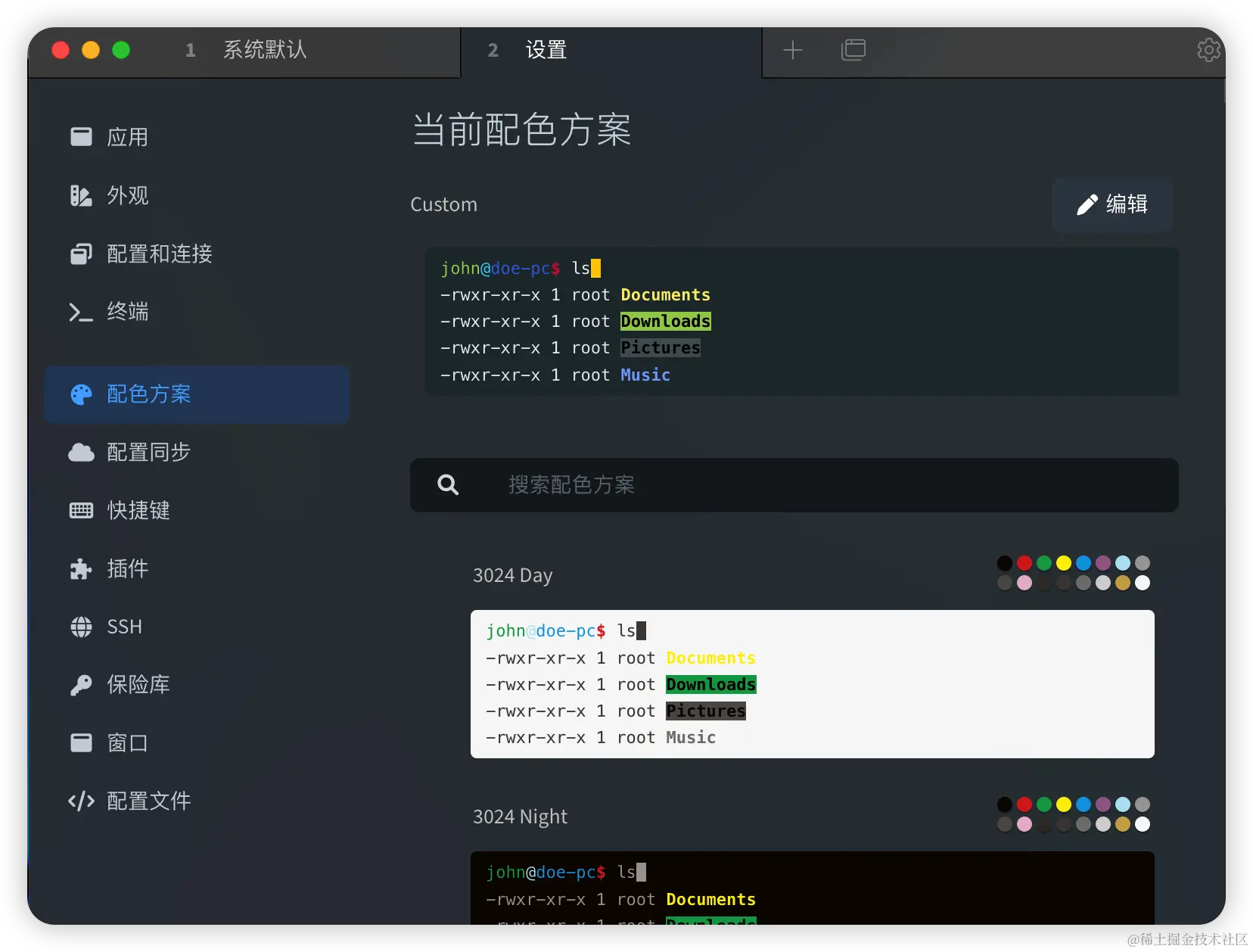Select the 3024 Night scheme name
The image size is (1253, 952).
(520, 817)
